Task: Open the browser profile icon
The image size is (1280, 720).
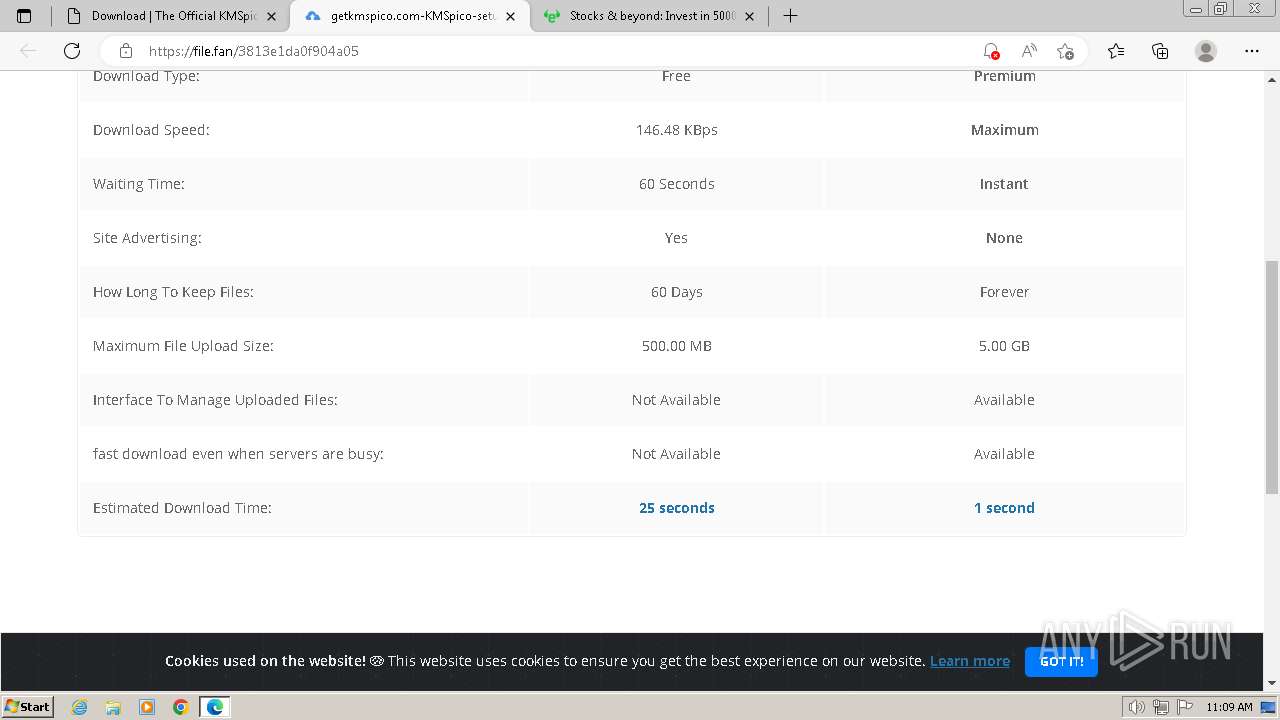Action: coord(1206,51)
